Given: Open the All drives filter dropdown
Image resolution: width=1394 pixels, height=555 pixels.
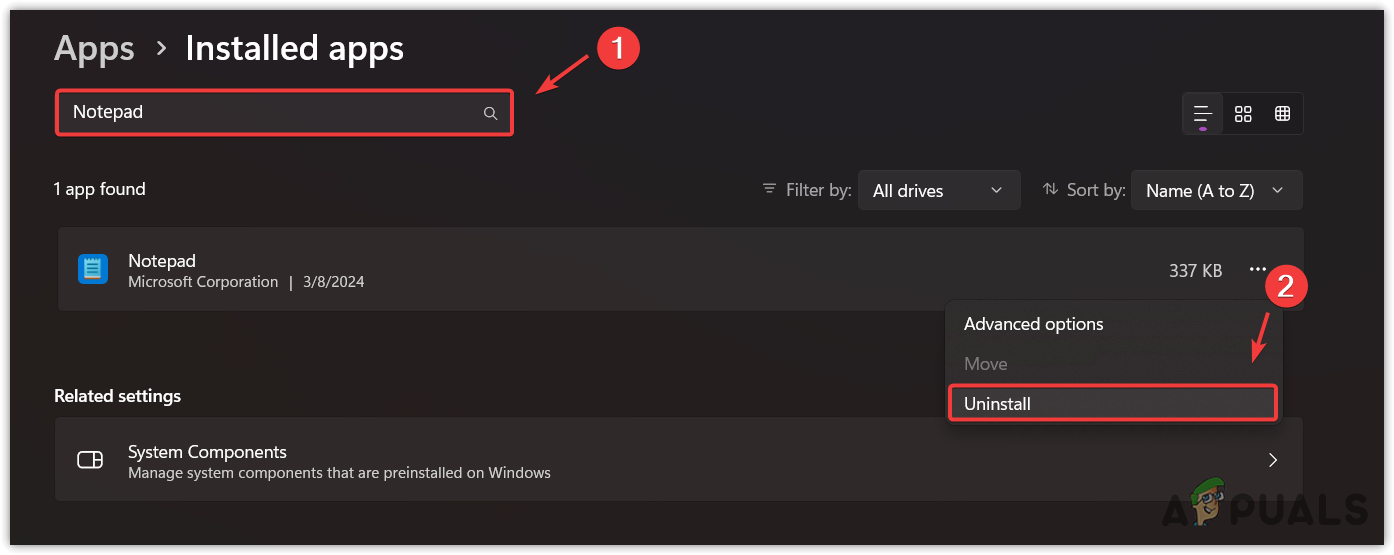Looking at the screenshot, I should 938,190.
